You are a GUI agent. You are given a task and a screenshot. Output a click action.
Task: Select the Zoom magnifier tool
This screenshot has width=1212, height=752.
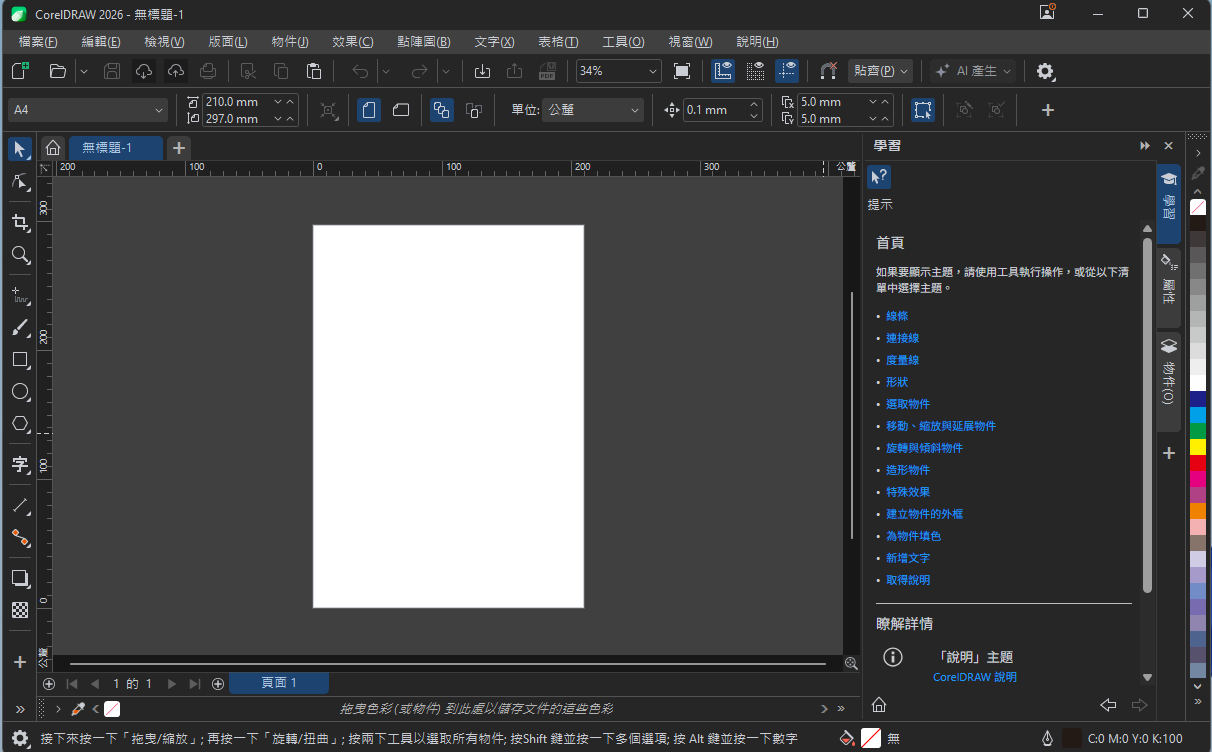pos(20,255)
